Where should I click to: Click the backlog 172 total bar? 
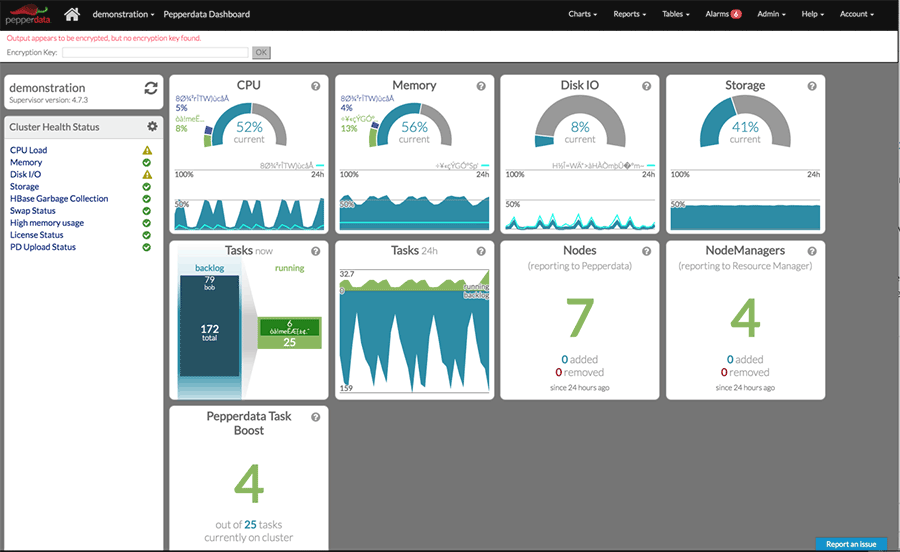[x=210, y=326]
